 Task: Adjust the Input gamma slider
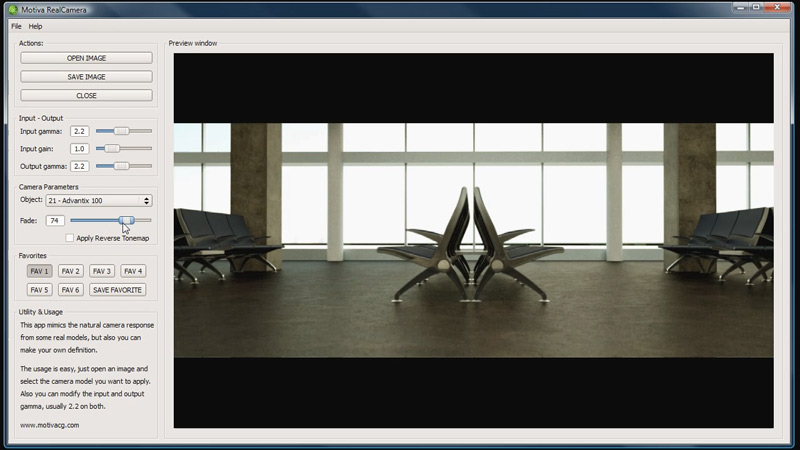tap(121, 131)
